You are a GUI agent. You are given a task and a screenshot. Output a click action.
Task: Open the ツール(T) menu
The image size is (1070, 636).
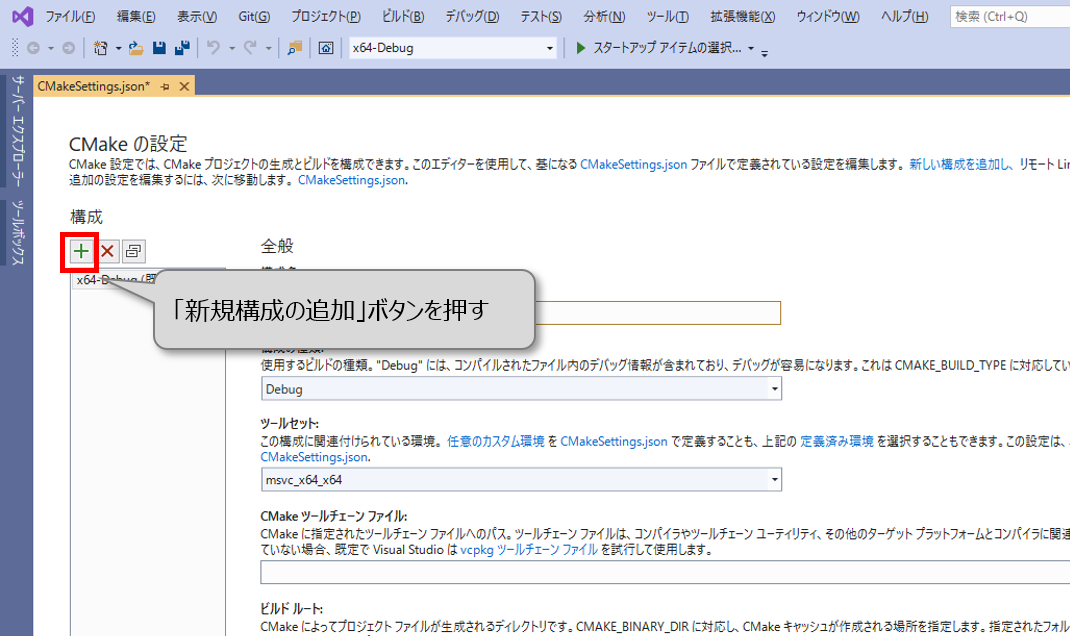pyautogui.click(x=667, y=16)
